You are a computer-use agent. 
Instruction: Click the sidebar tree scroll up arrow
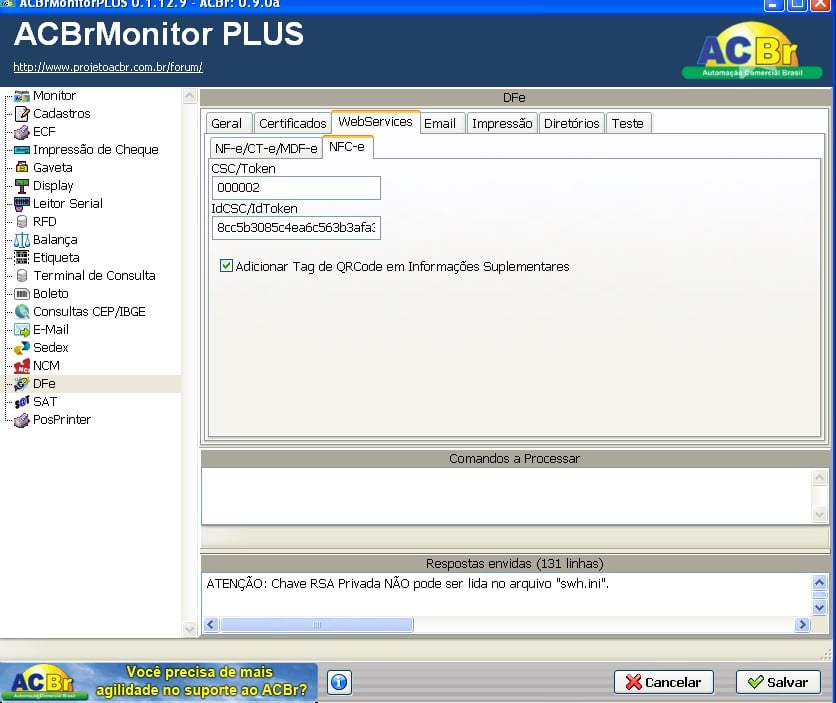190,96
